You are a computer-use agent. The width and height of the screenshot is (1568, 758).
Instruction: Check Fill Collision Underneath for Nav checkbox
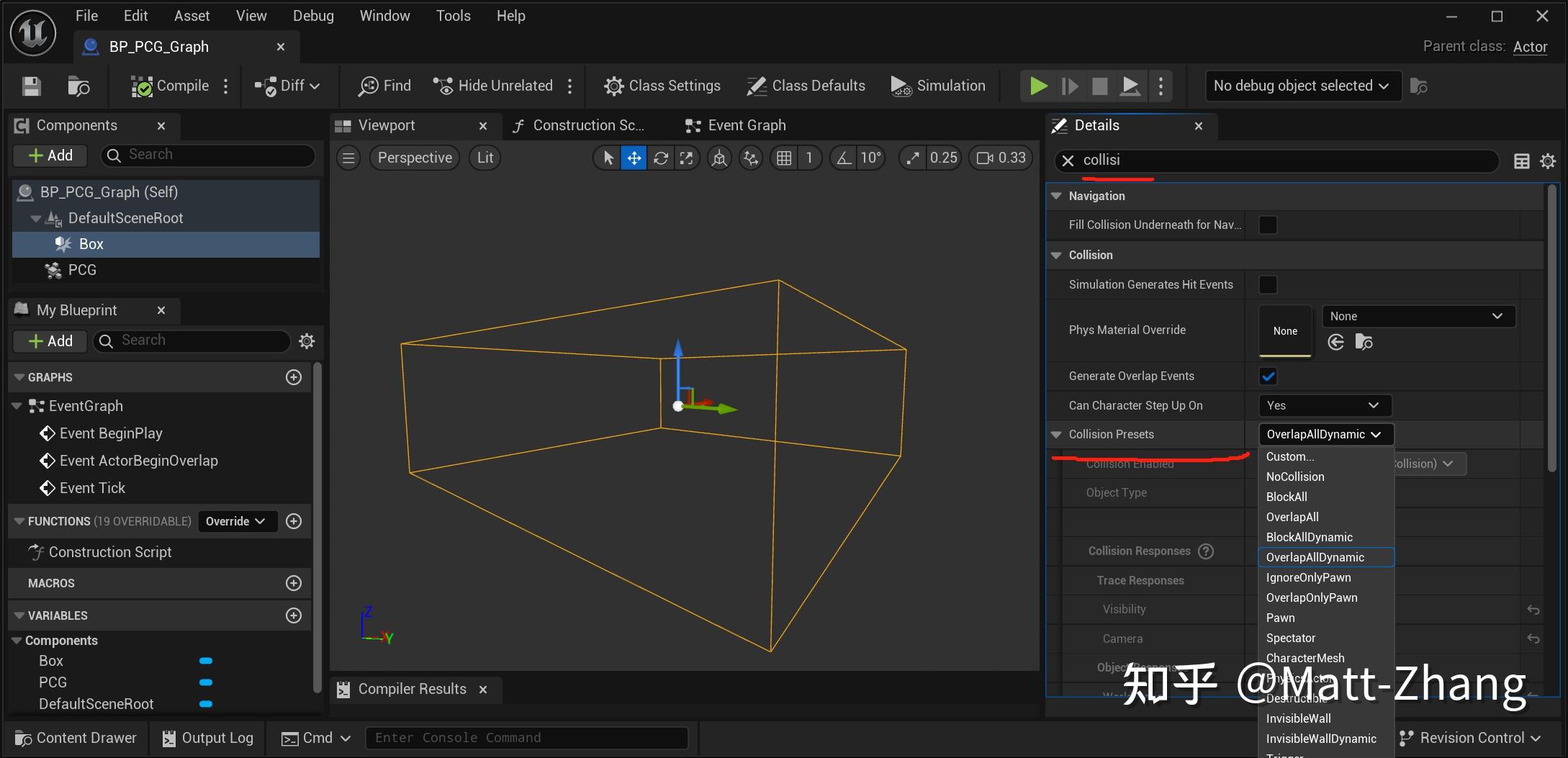coord(1268,225)
